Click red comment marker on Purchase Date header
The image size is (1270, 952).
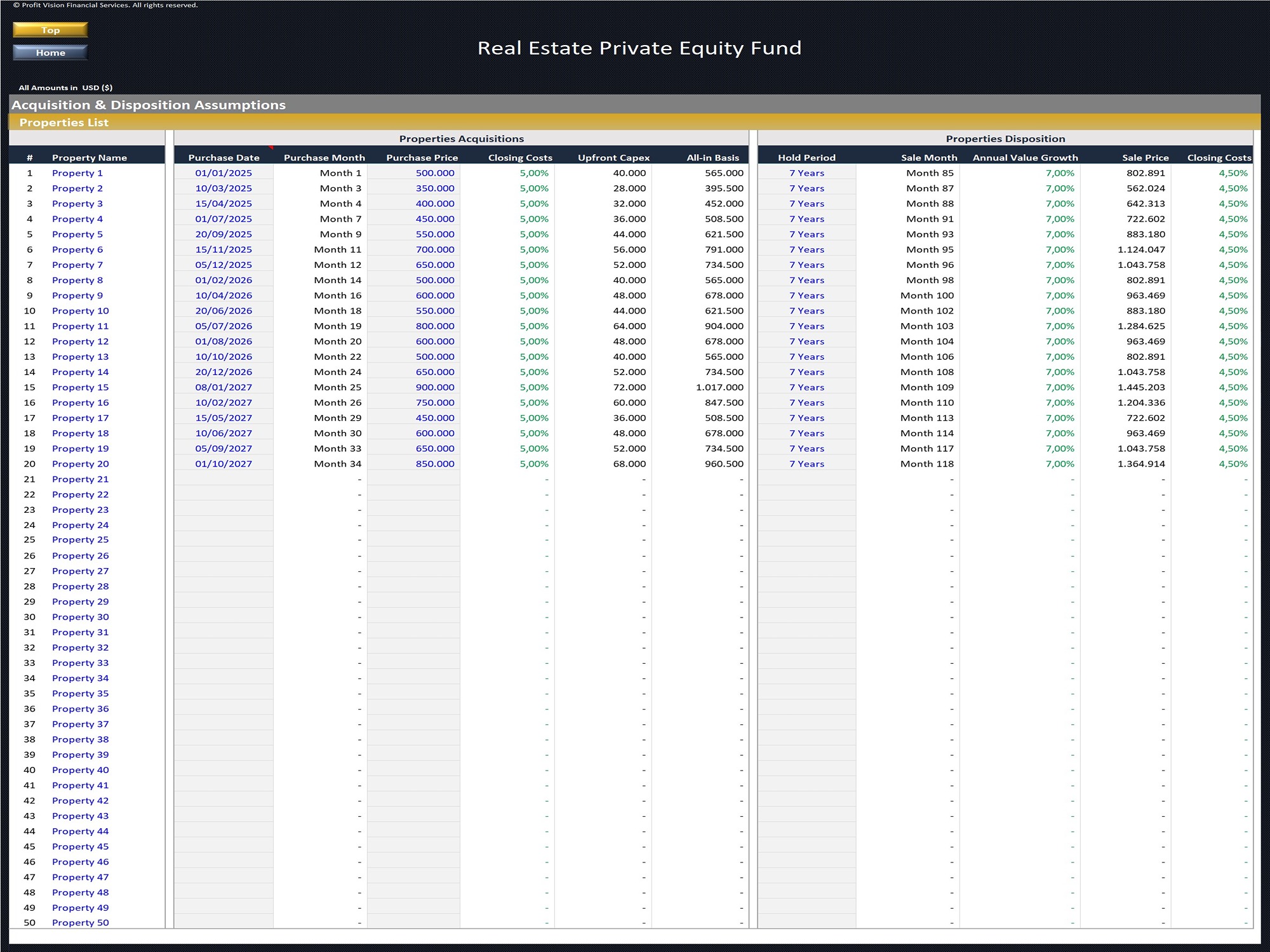pyautogui.click(x=271, y=148)
